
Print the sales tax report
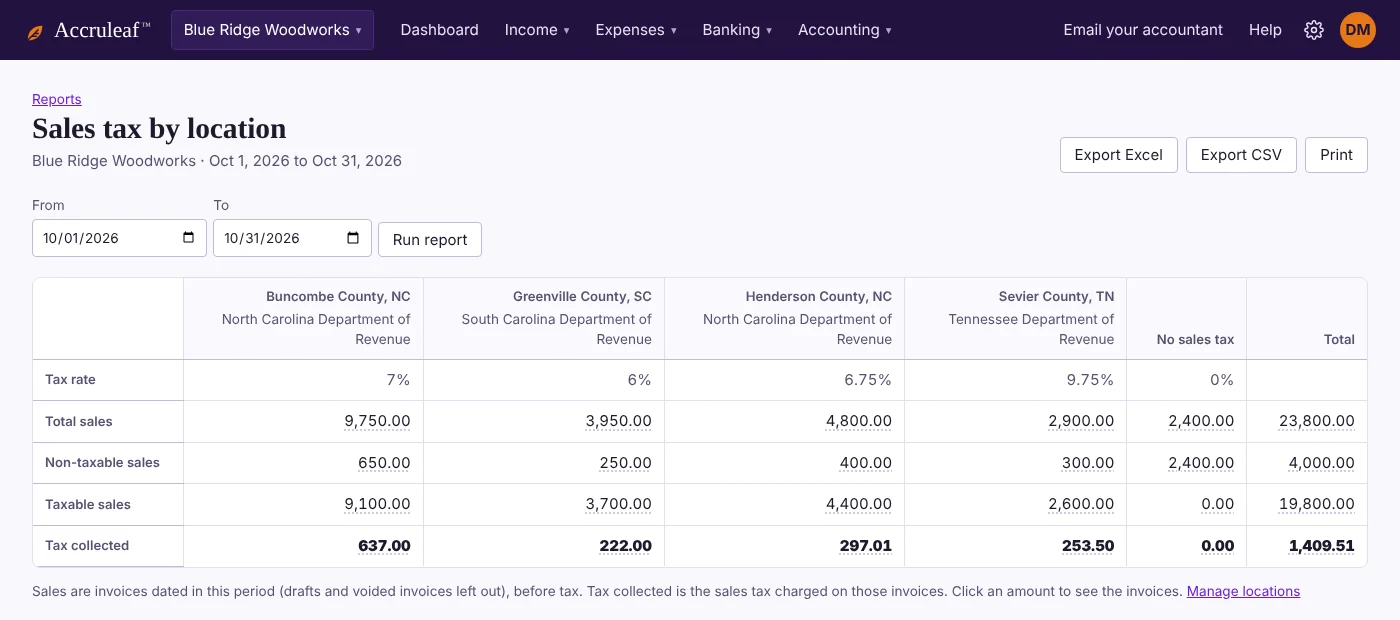[1336, 155]
